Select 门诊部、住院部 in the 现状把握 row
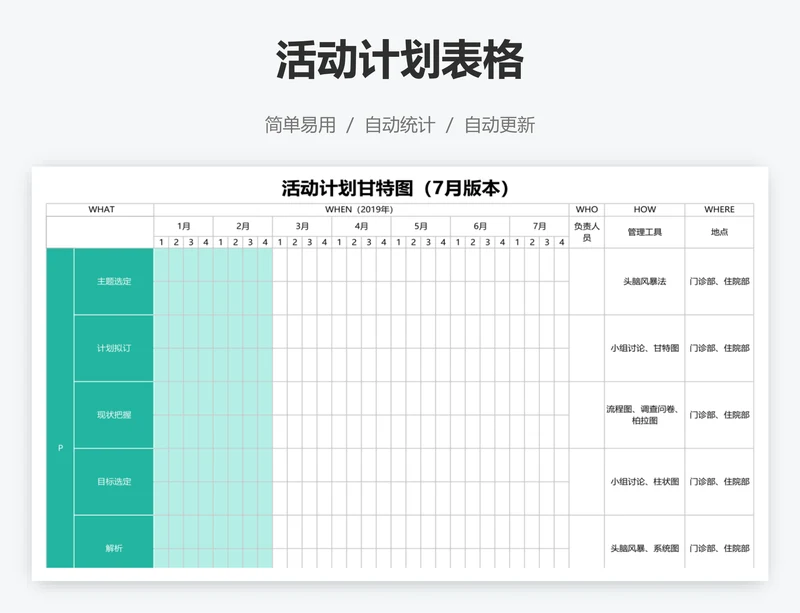800x613 pixels. click(719, 415)
